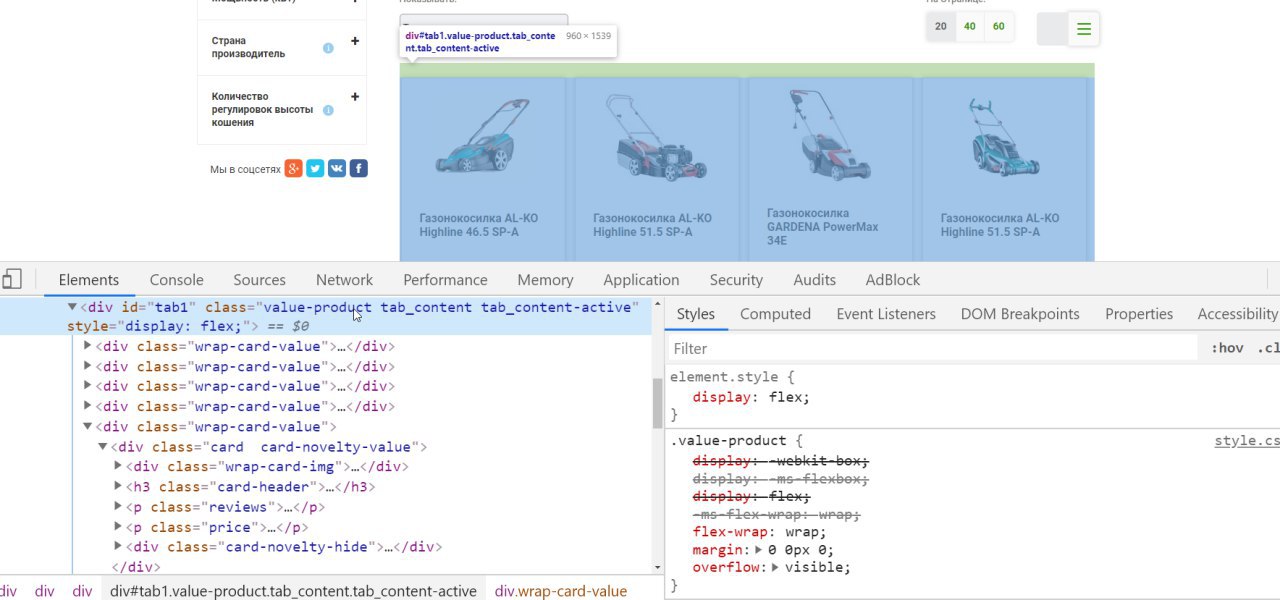Toggle the device toolbar icon in DevTools
The height and width of the screenshot is (600, 1280).
click(11, 279)
